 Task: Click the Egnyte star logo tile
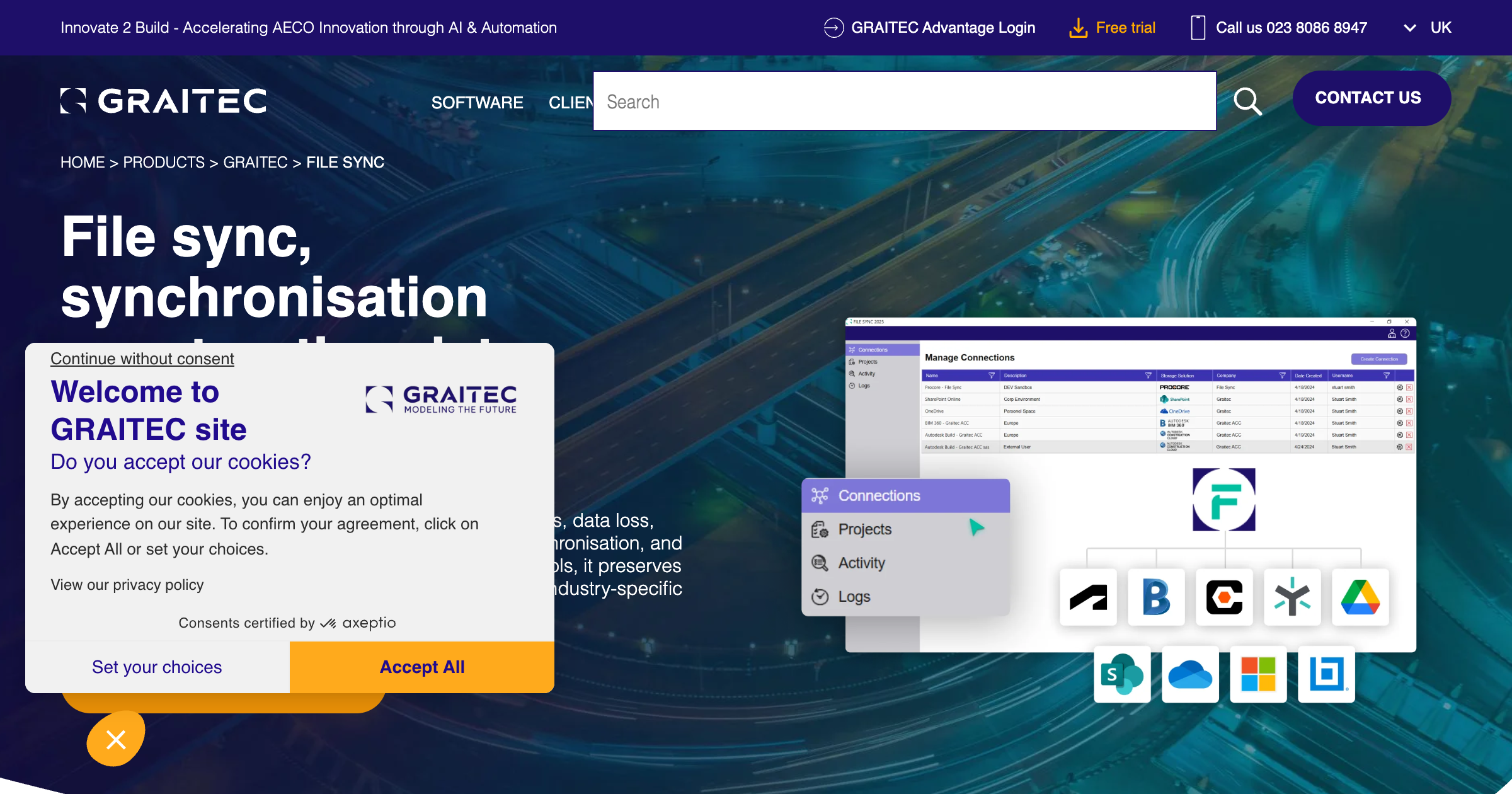1292,597
